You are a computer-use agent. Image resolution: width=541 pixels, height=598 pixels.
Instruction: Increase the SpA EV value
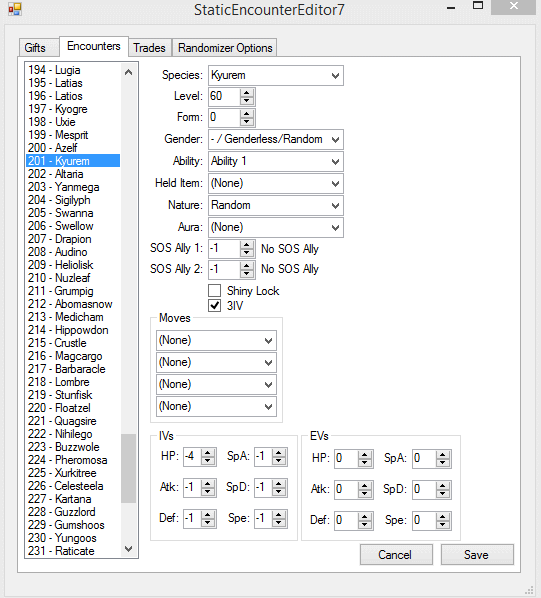pos(443,455)
